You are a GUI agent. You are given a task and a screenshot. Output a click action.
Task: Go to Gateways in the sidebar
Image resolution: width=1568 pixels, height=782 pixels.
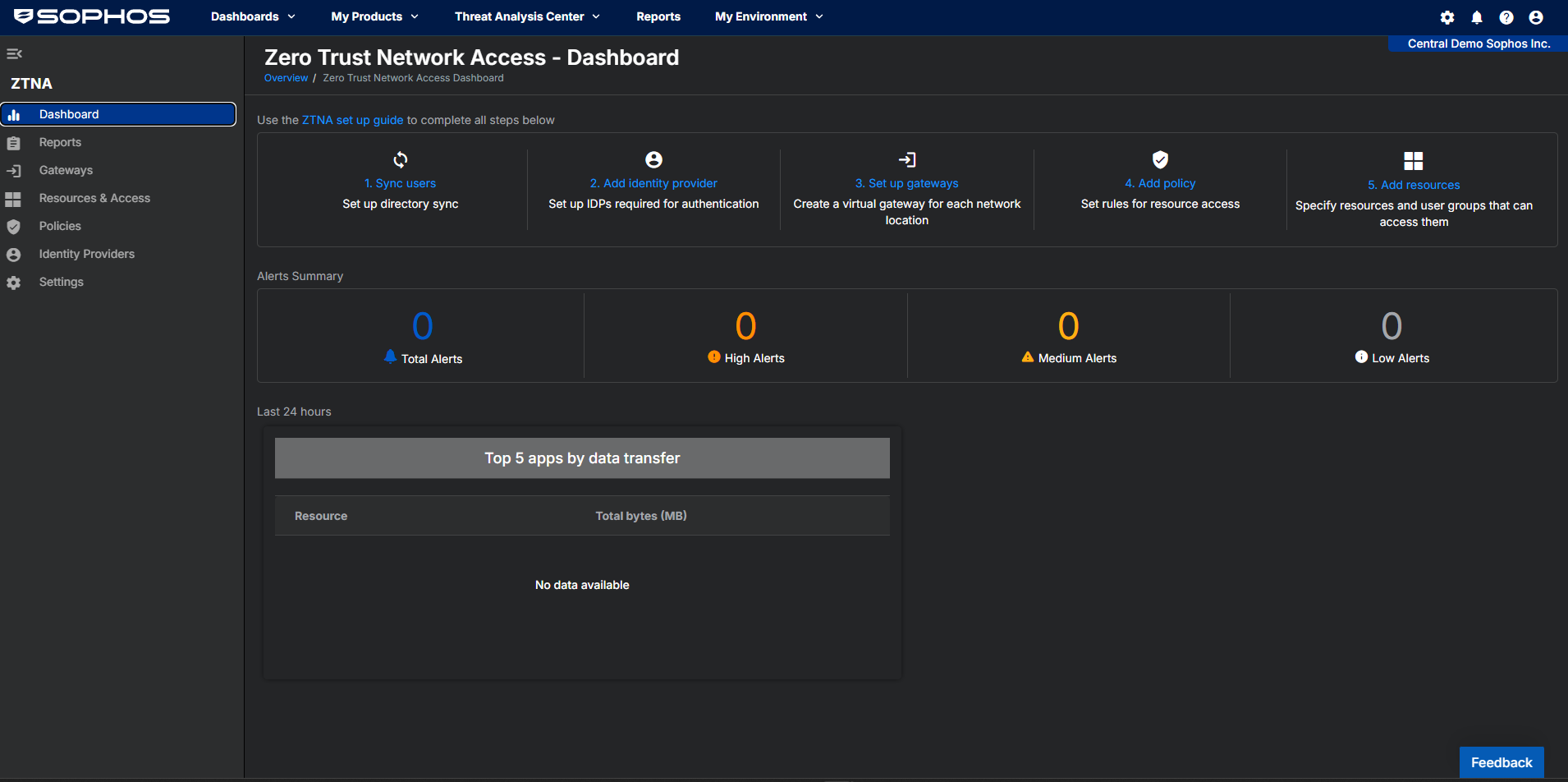66,170
